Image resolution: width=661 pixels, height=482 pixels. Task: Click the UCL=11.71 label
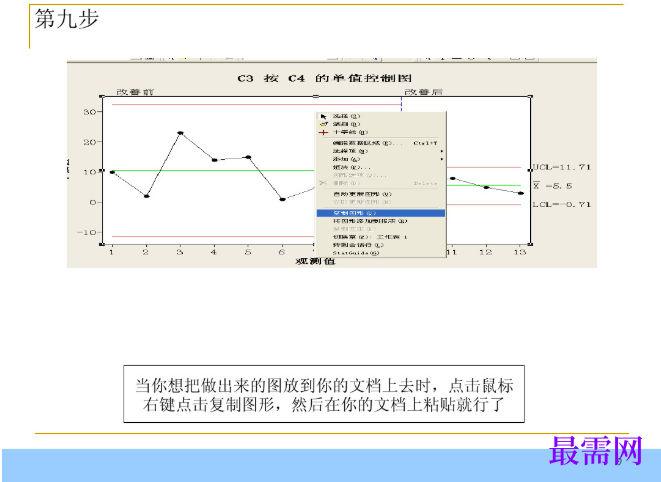coord(562,167)
